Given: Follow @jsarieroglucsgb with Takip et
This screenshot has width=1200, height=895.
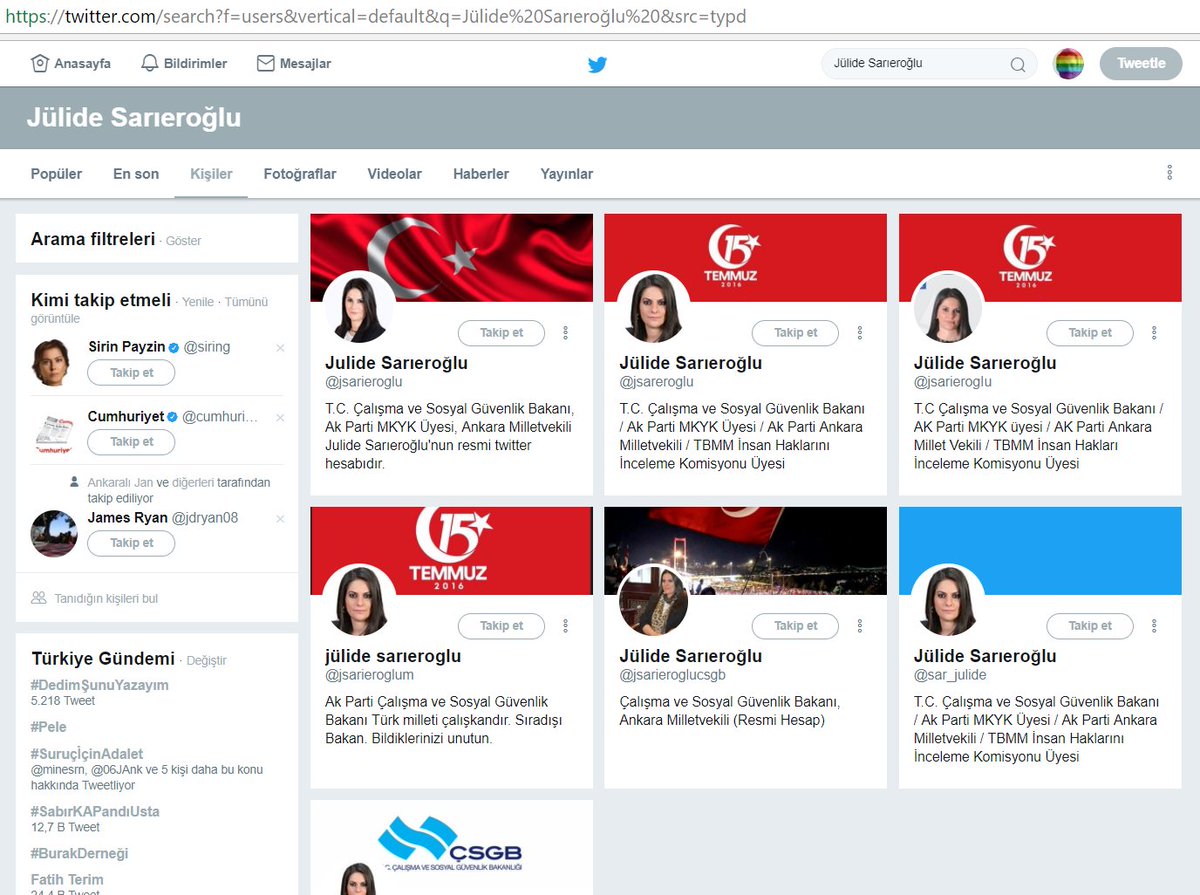Looking at the screenshot, I should (x=795, y=626).
